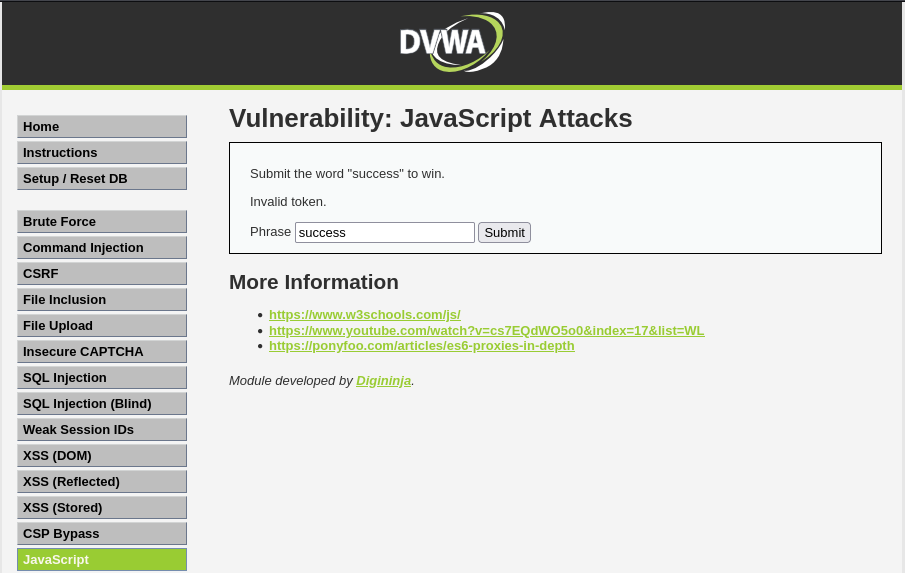Viewport: 905px width, 573px height.
Task: Open the CSP Bypass module
Action: click(x=101, y=534)
